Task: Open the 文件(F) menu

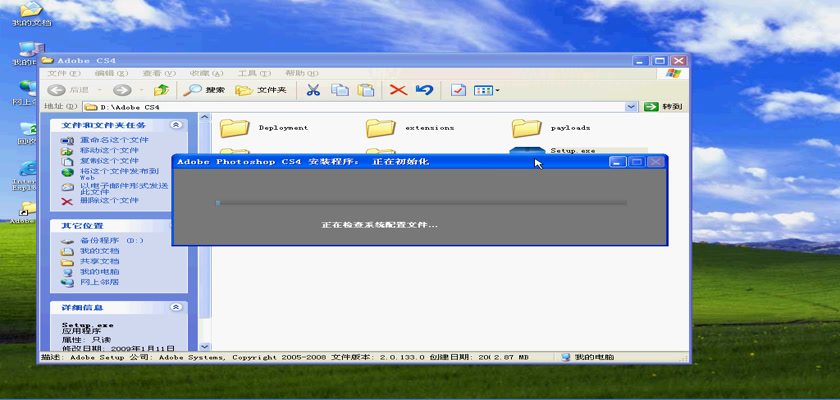Action: (64, 73)
